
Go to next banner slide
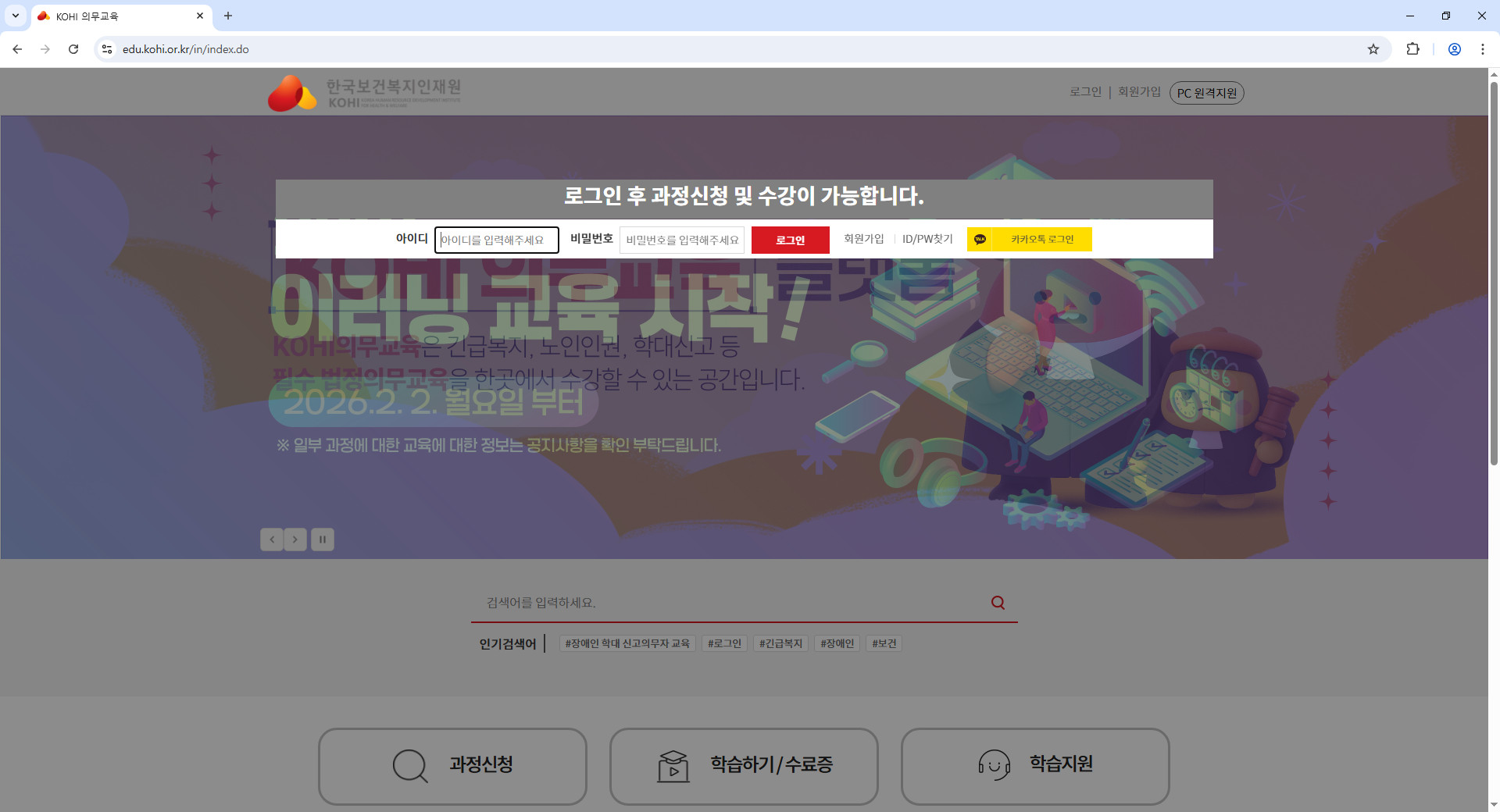pos(295,540)
